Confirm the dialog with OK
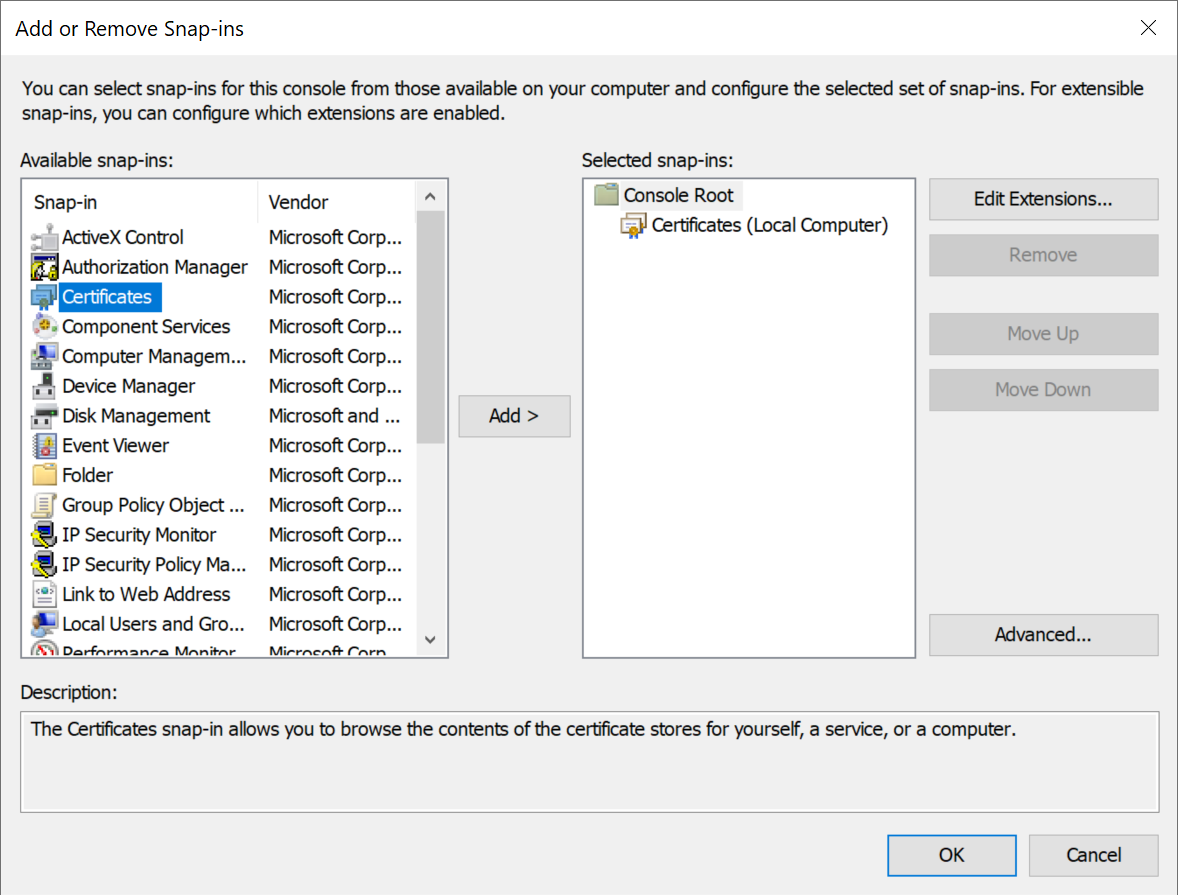 [951, 855]
